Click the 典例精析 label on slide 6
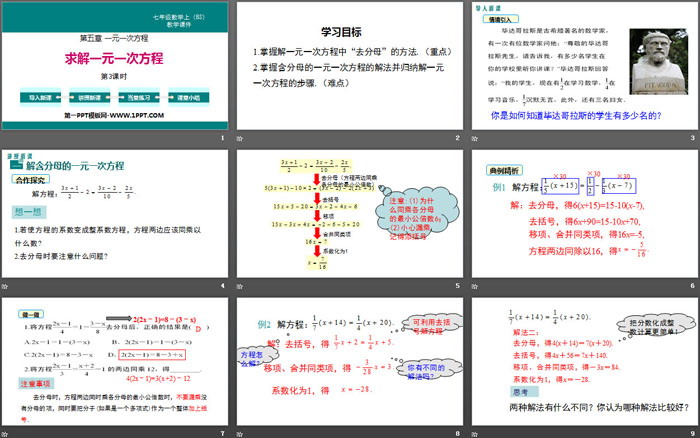700x438 pixels. coord(504,170)
